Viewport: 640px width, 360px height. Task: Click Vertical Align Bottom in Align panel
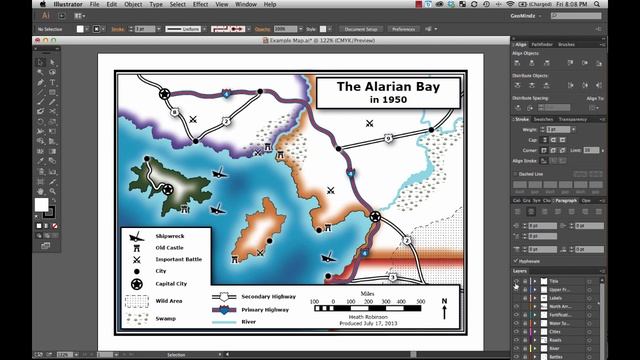pos(599,63)
